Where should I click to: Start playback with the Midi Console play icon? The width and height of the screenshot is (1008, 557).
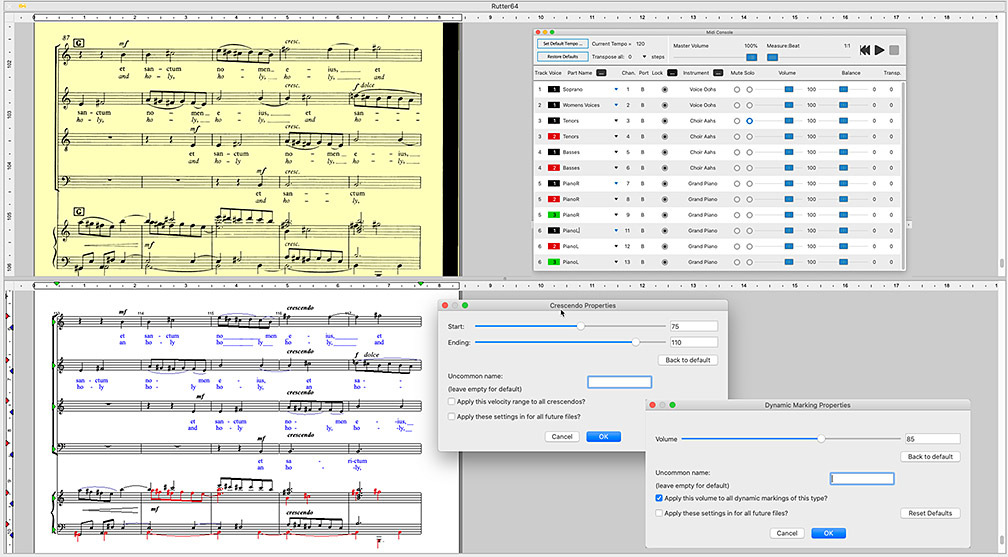[x=879, y=50]
